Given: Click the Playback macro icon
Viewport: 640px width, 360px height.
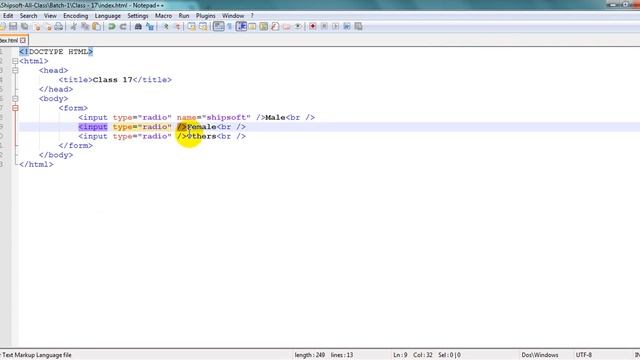Looking at the screenshot, I should (x=335, y=27).
